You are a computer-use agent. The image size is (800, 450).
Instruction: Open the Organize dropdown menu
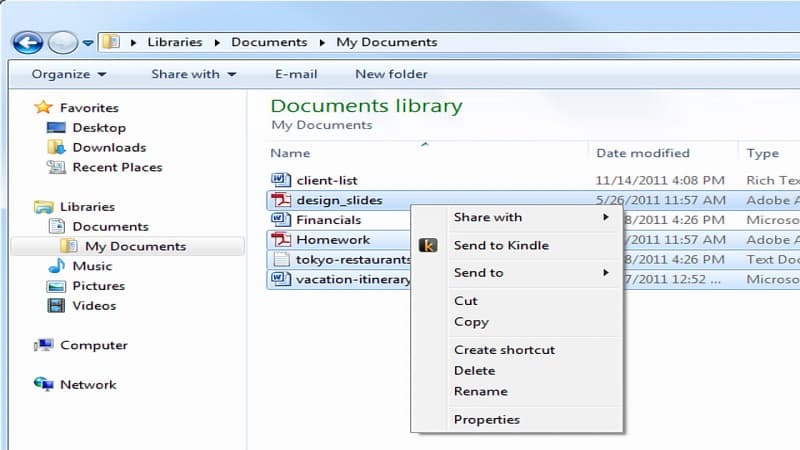[x=69, y=74]
